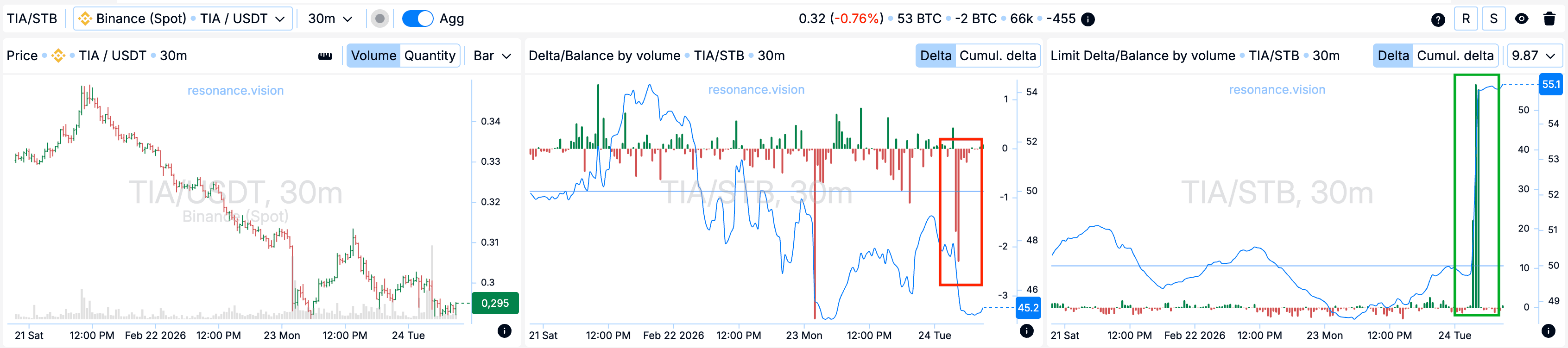
Task: Open the Bar chart type dropdown
Action: click(x=492, y=56)
